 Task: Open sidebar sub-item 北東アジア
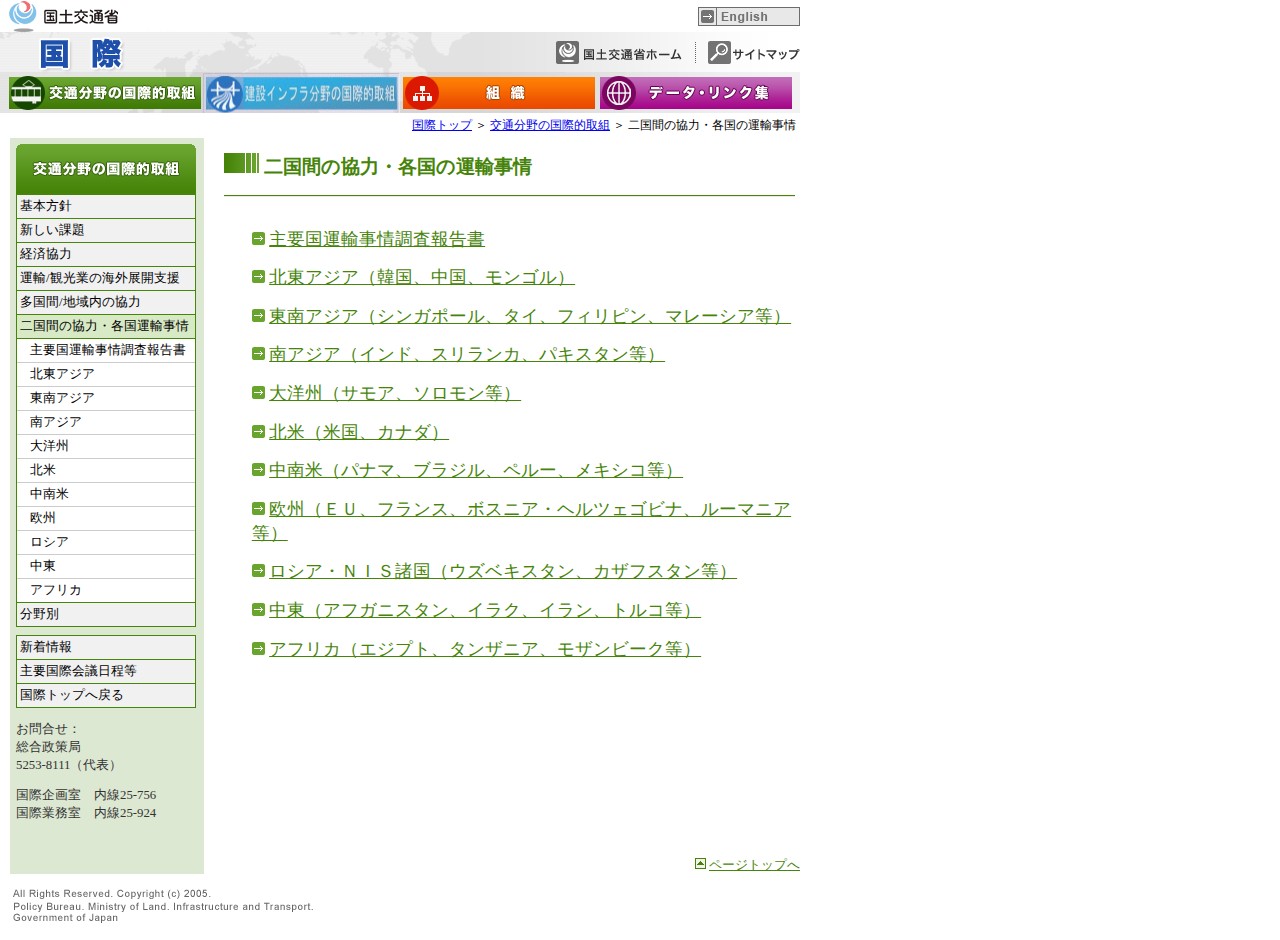(x=106, y=374)
